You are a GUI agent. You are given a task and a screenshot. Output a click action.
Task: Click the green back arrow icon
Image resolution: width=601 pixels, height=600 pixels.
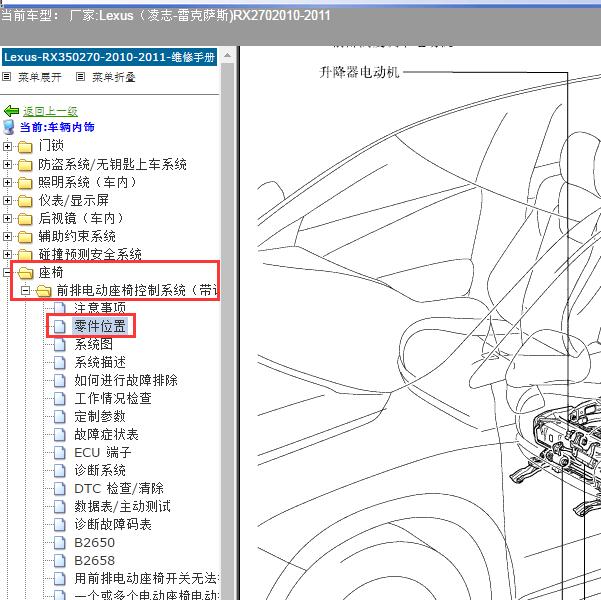pyautogui.click(x=11, y=111)
